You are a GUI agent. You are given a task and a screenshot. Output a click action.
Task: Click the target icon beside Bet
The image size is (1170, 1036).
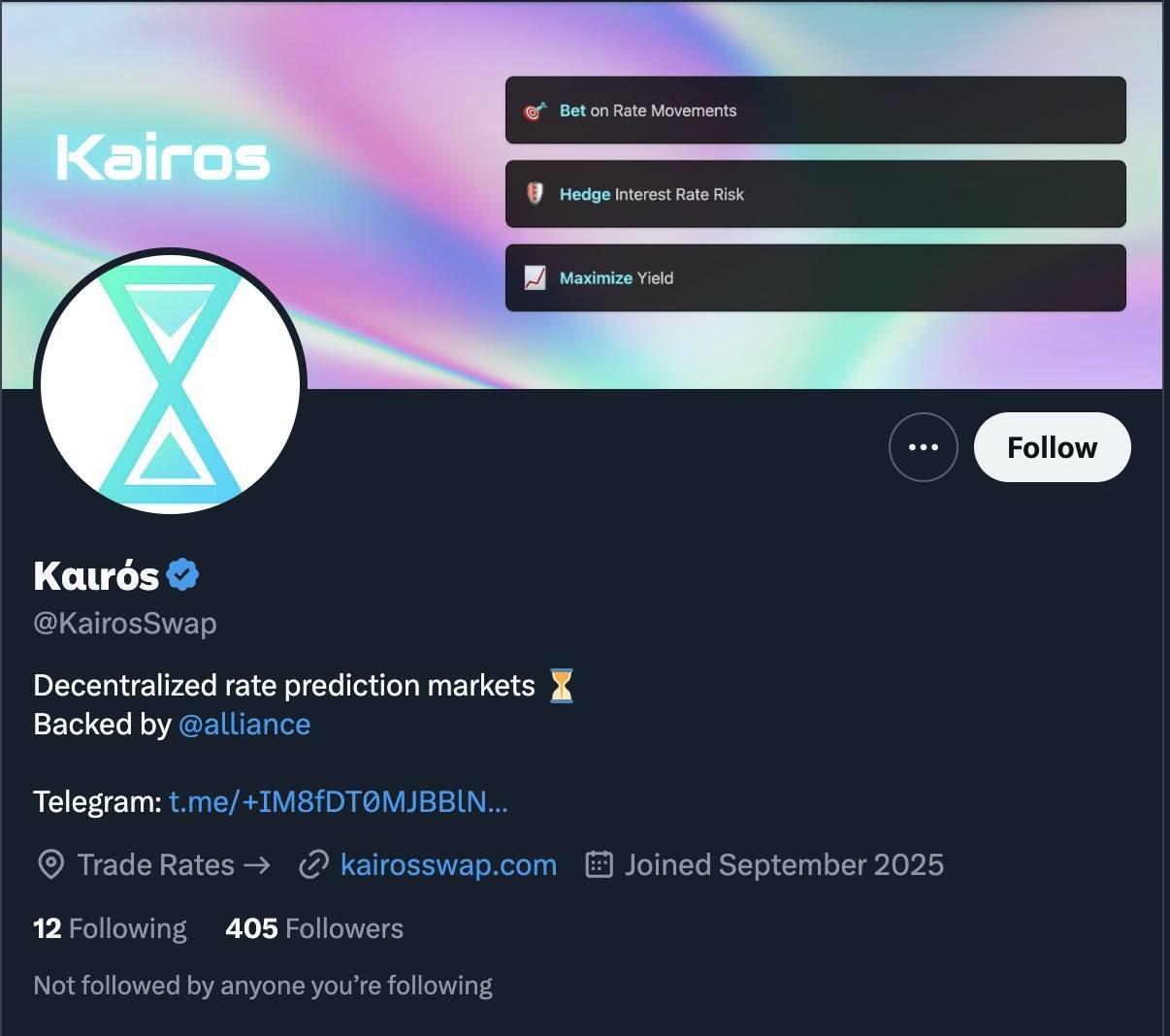coord(535,112)
